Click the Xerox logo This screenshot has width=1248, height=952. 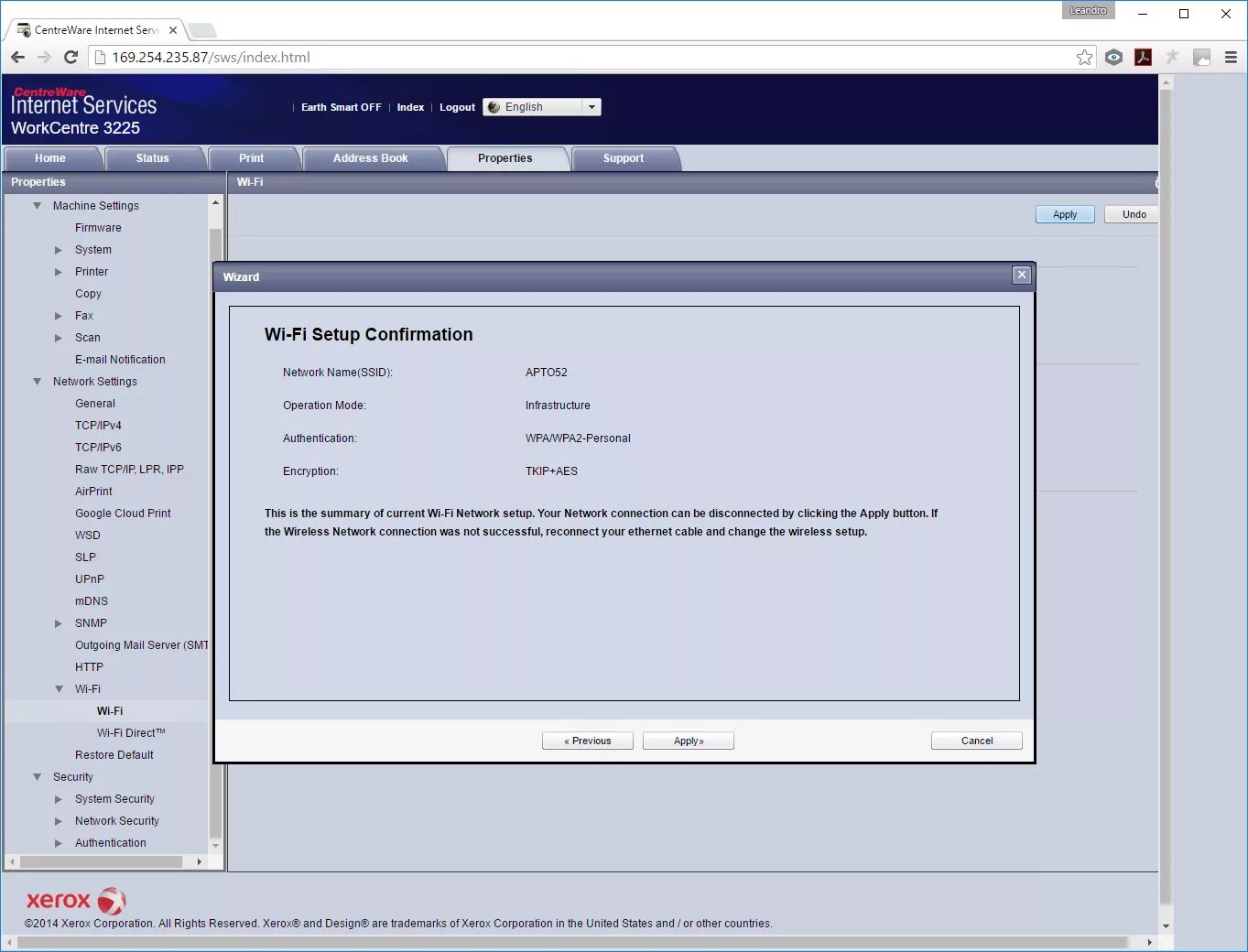pyautogui.click(x=76, y=901)
